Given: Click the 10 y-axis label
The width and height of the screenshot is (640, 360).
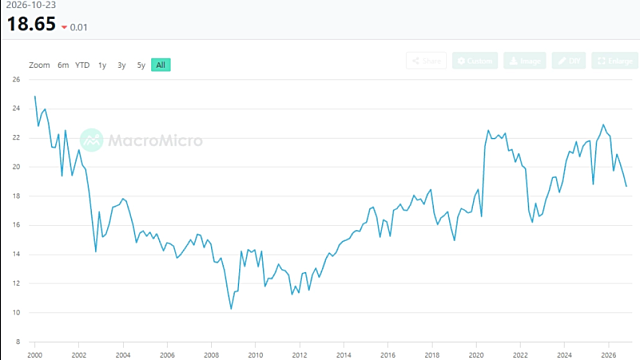Looking at the screenshot, I should [16, 313].
